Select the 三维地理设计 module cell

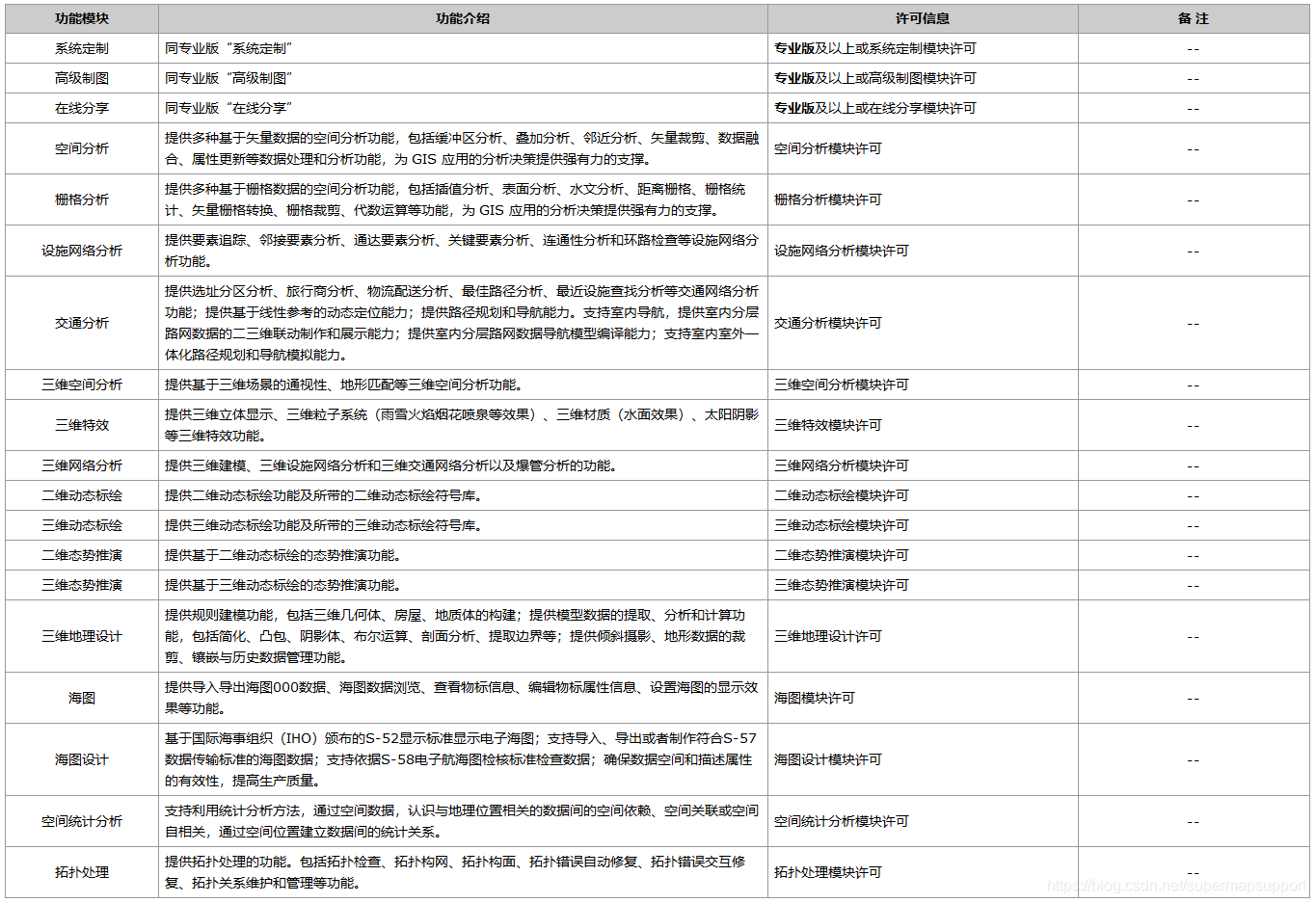82,636
